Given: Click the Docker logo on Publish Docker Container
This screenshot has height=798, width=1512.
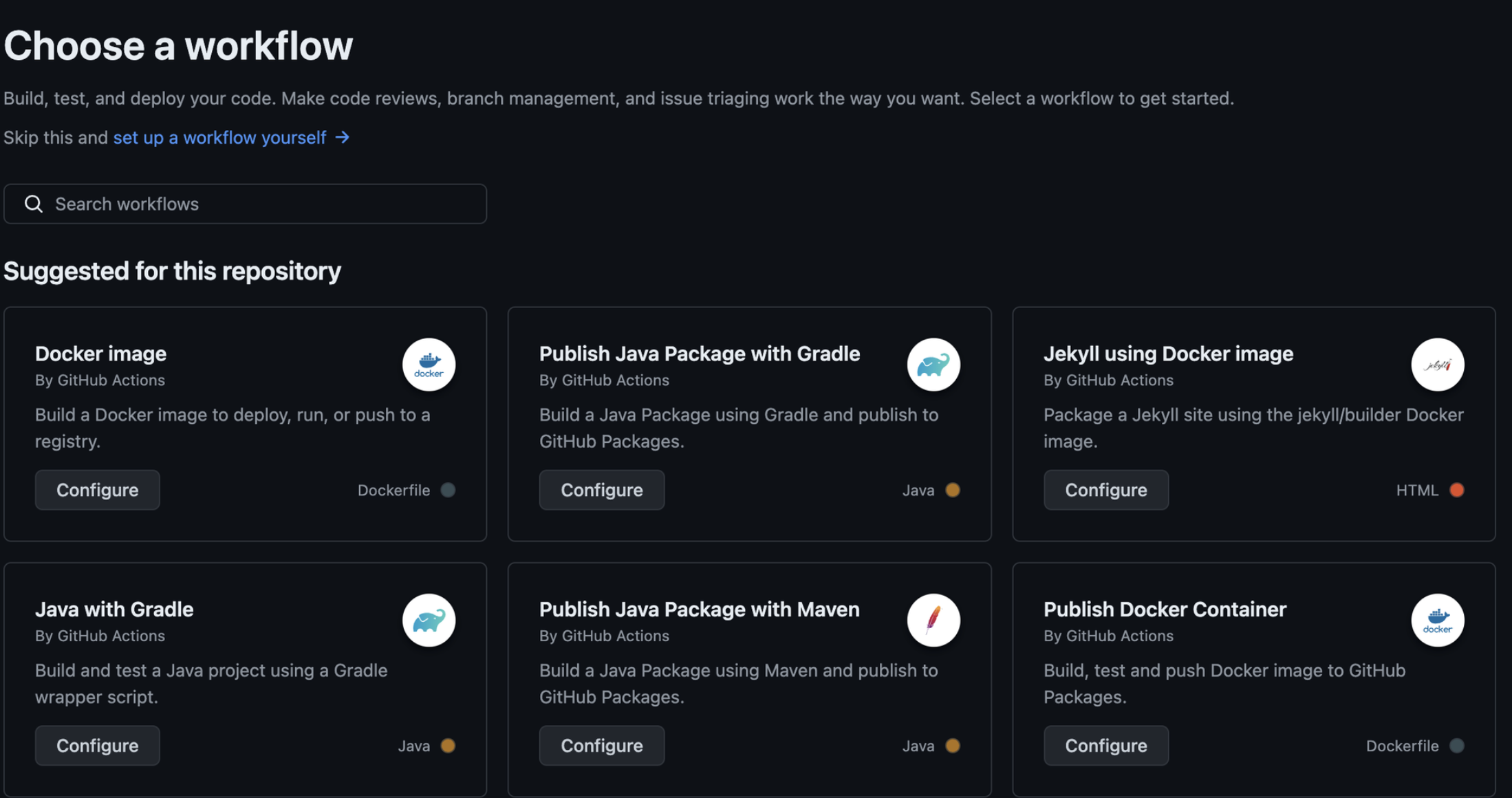Looking at the screenshot, I should 1437,621.
